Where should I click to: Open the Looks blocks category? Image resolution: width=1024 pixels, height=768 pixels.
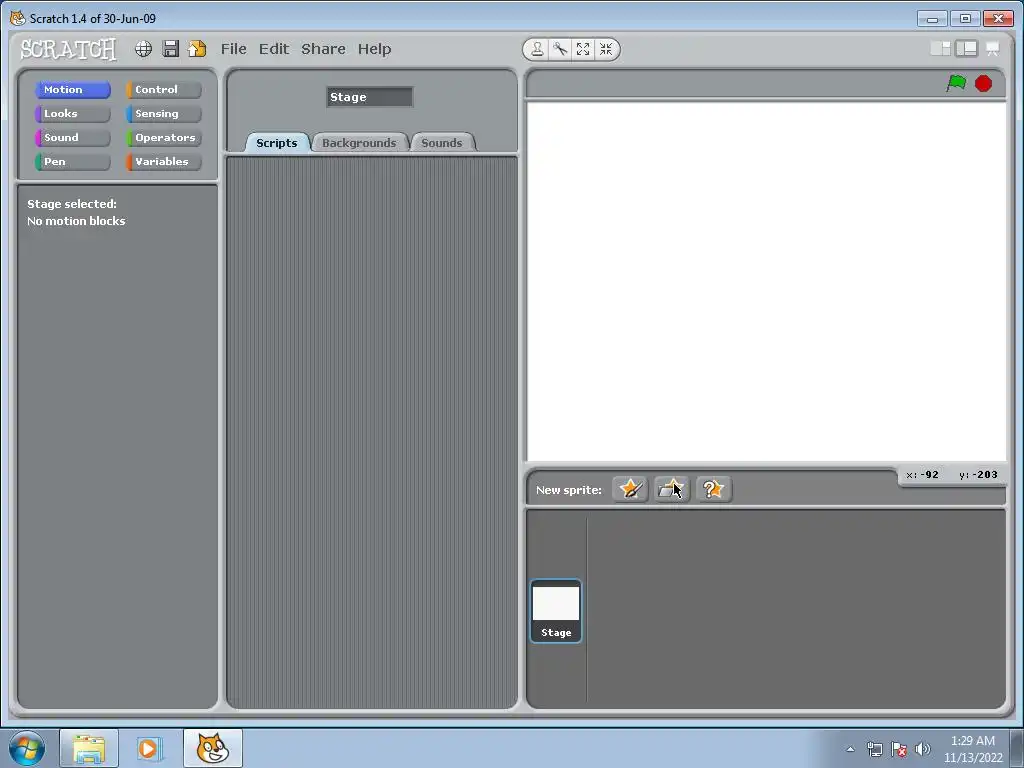coord(72,114)
